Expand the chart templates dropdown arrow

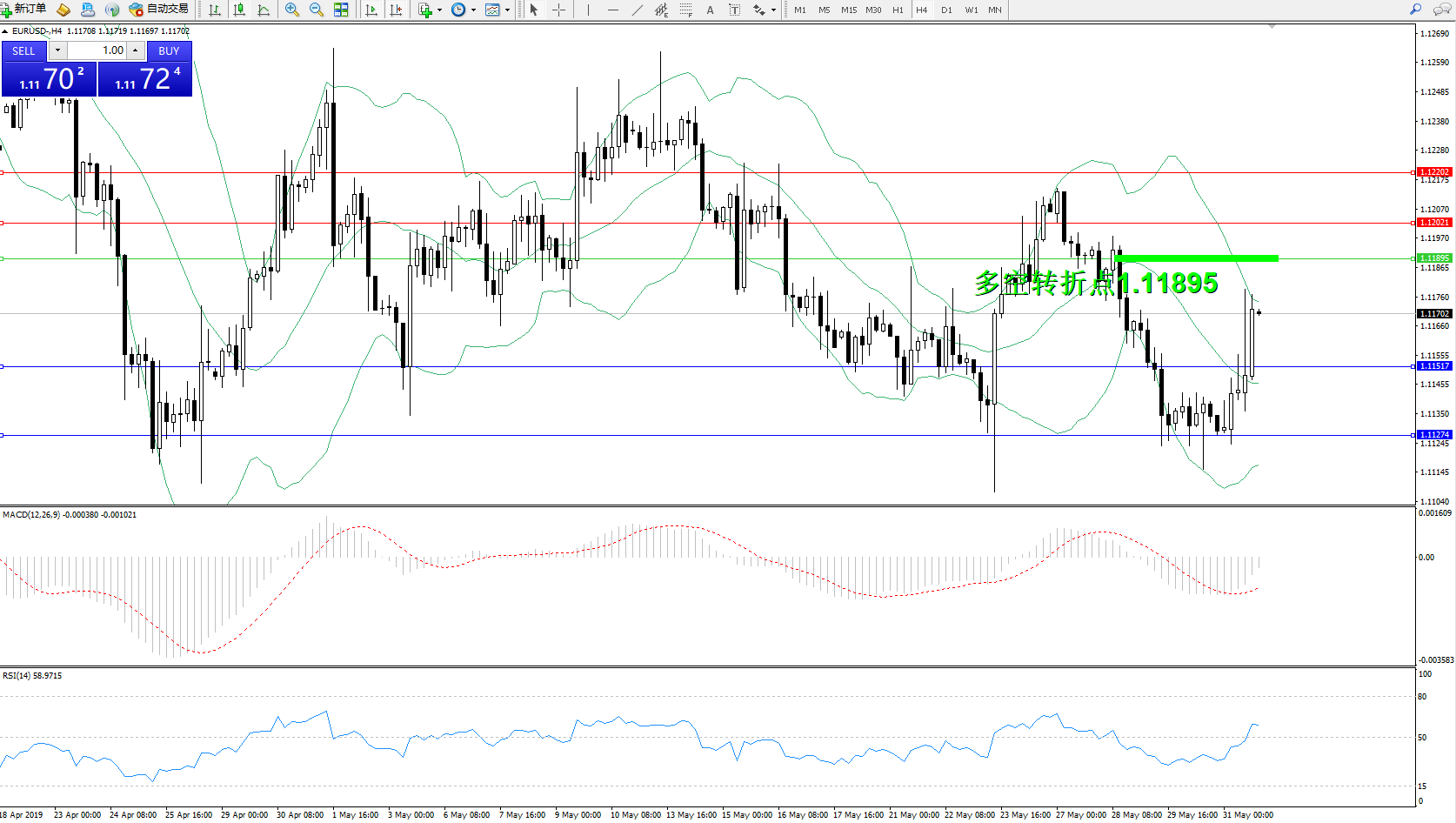pyautogui.click(x=507, y=10)
